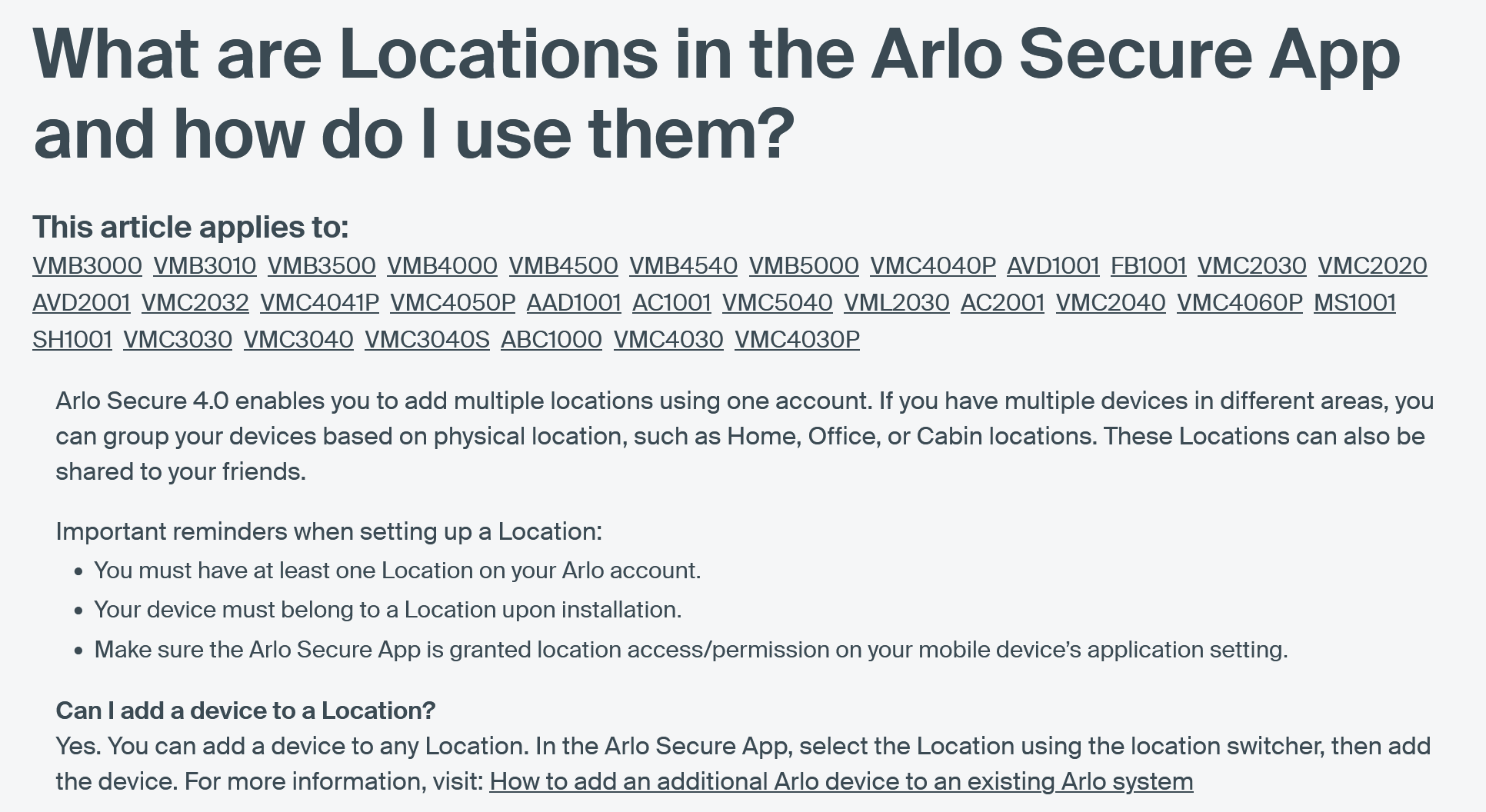
Task: Select the FB1001 model link
Action: (x=1148, y=266)
